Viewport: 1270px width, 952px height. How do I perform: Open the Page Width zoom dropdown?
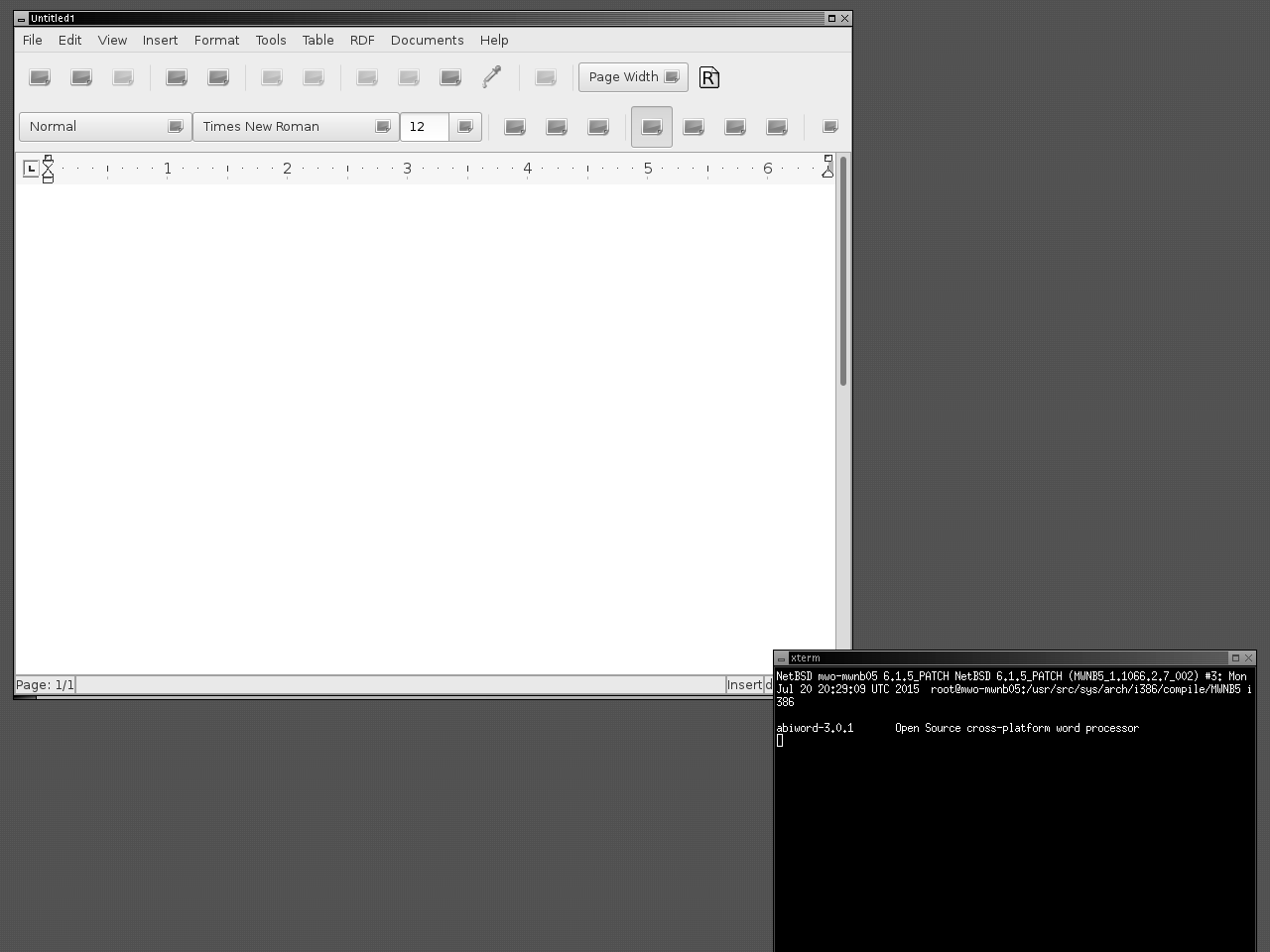click(x=633, y=77)
